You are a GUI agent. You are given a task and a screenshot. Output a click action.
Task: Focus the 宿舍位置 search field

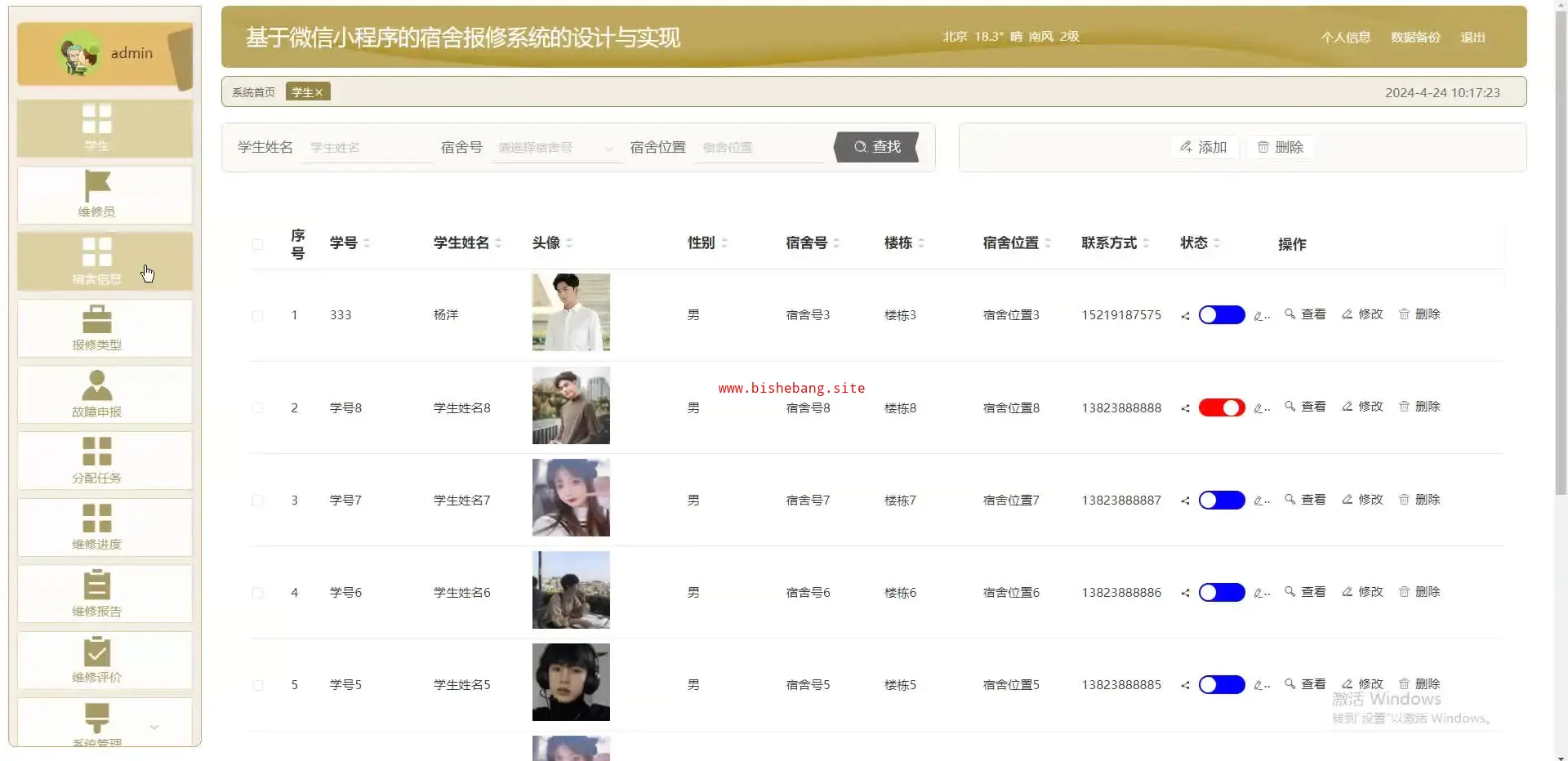point(760,148)
